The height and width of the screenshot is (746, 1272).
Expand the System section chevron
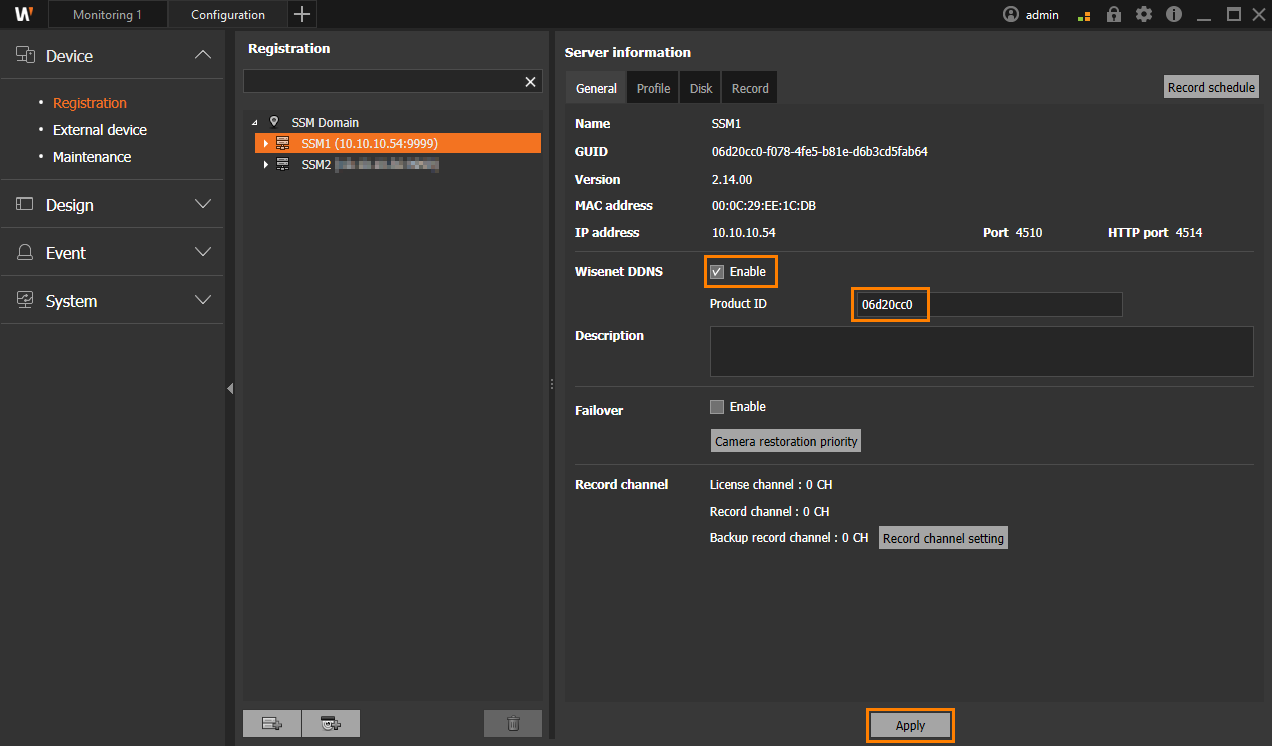(x=203, y=300)
